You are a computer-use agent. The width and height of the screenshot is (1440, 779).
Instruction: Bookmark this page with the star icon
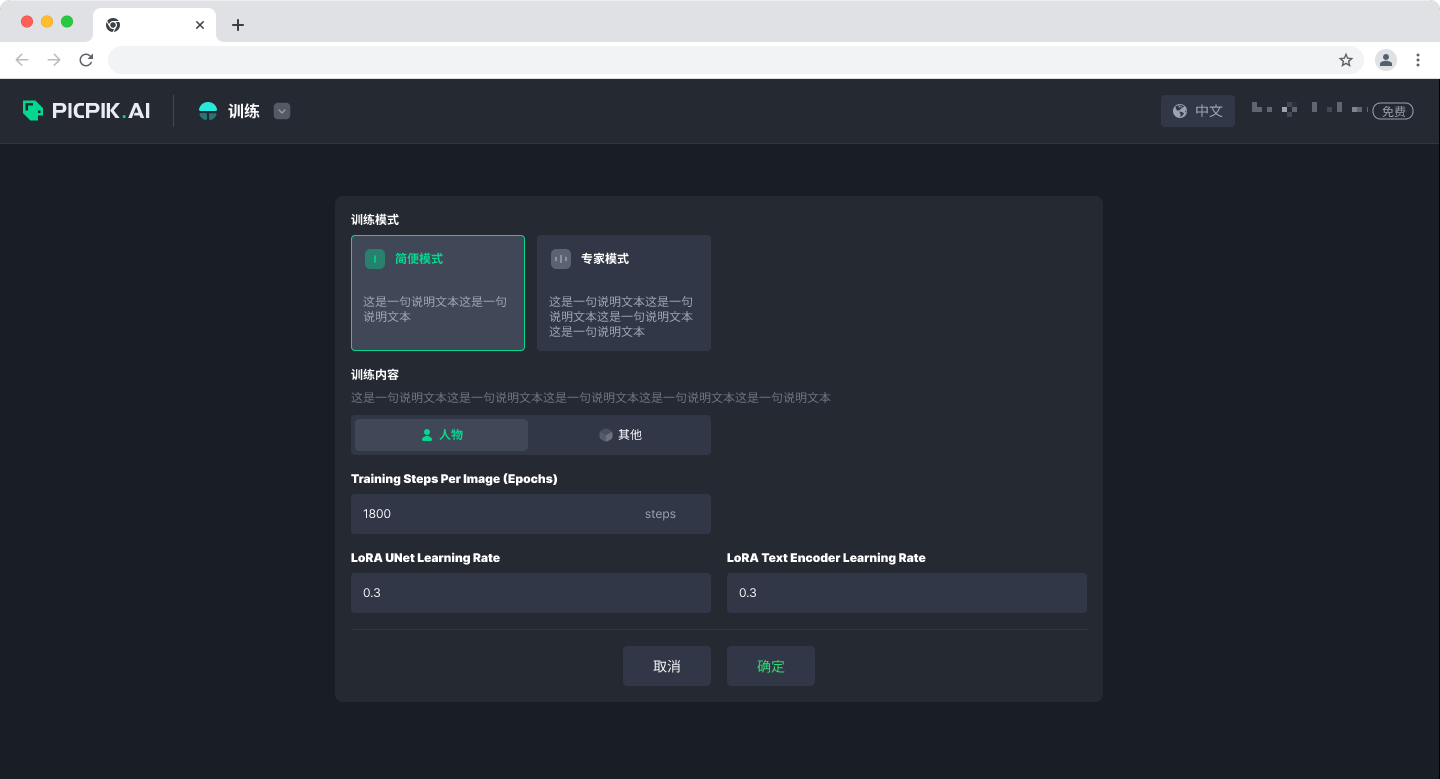point(1346,60)
